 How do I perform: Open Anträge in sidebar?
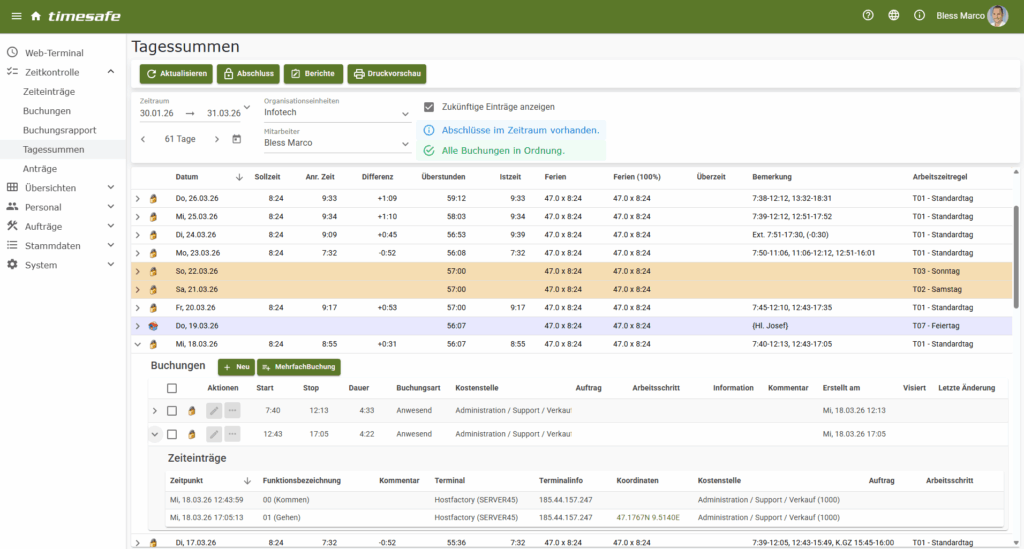[40, 168]
